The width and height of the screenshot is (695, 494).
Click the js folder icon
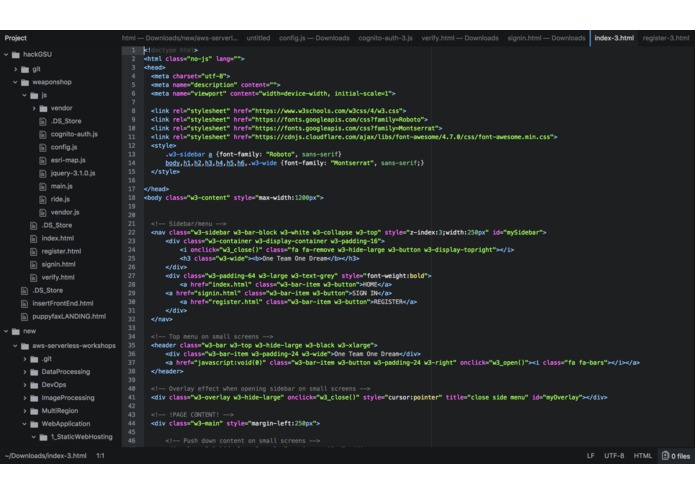[x=34, y=95]
